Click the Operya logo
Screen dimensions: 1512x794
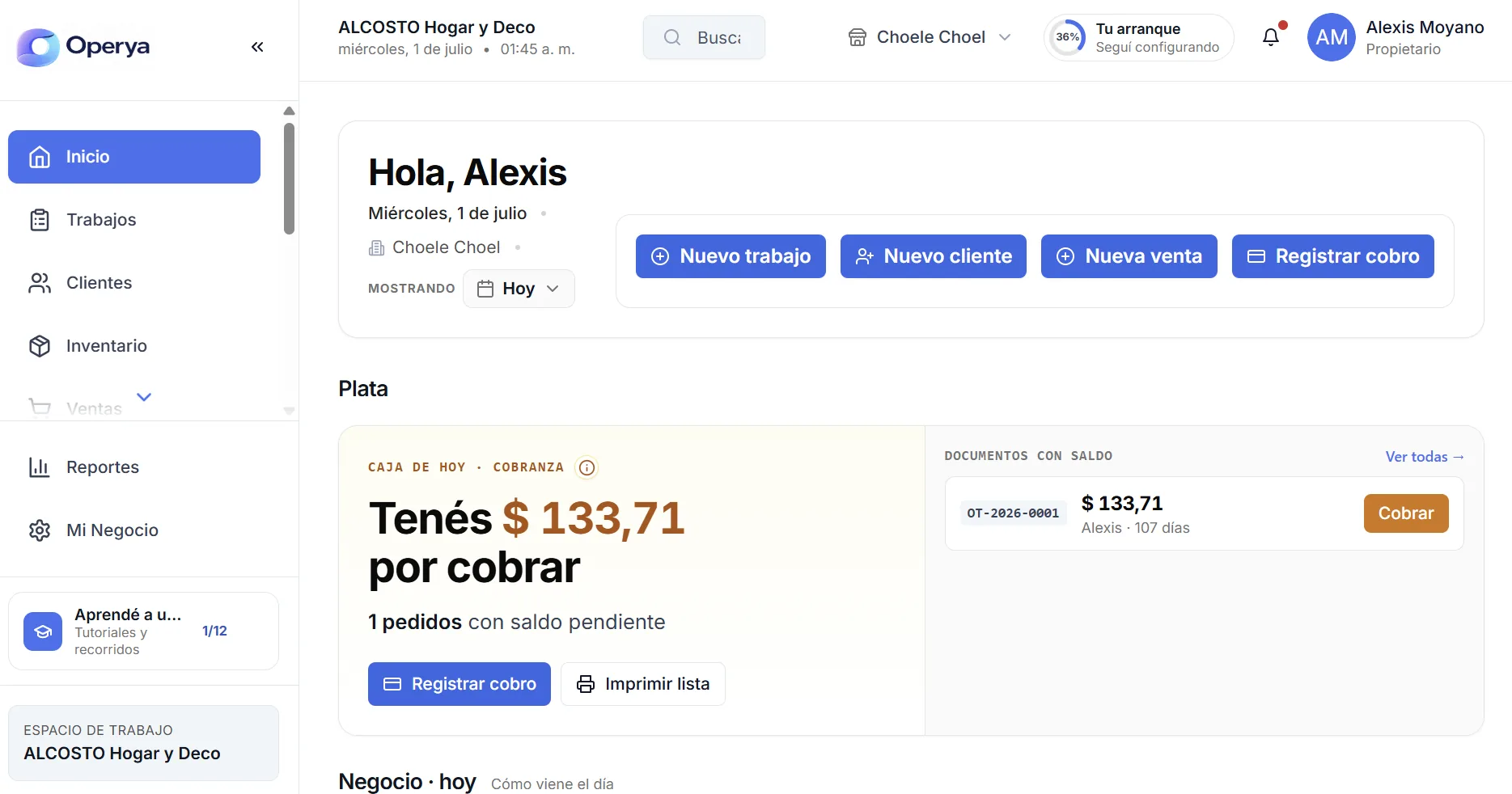tap(83, 47)
